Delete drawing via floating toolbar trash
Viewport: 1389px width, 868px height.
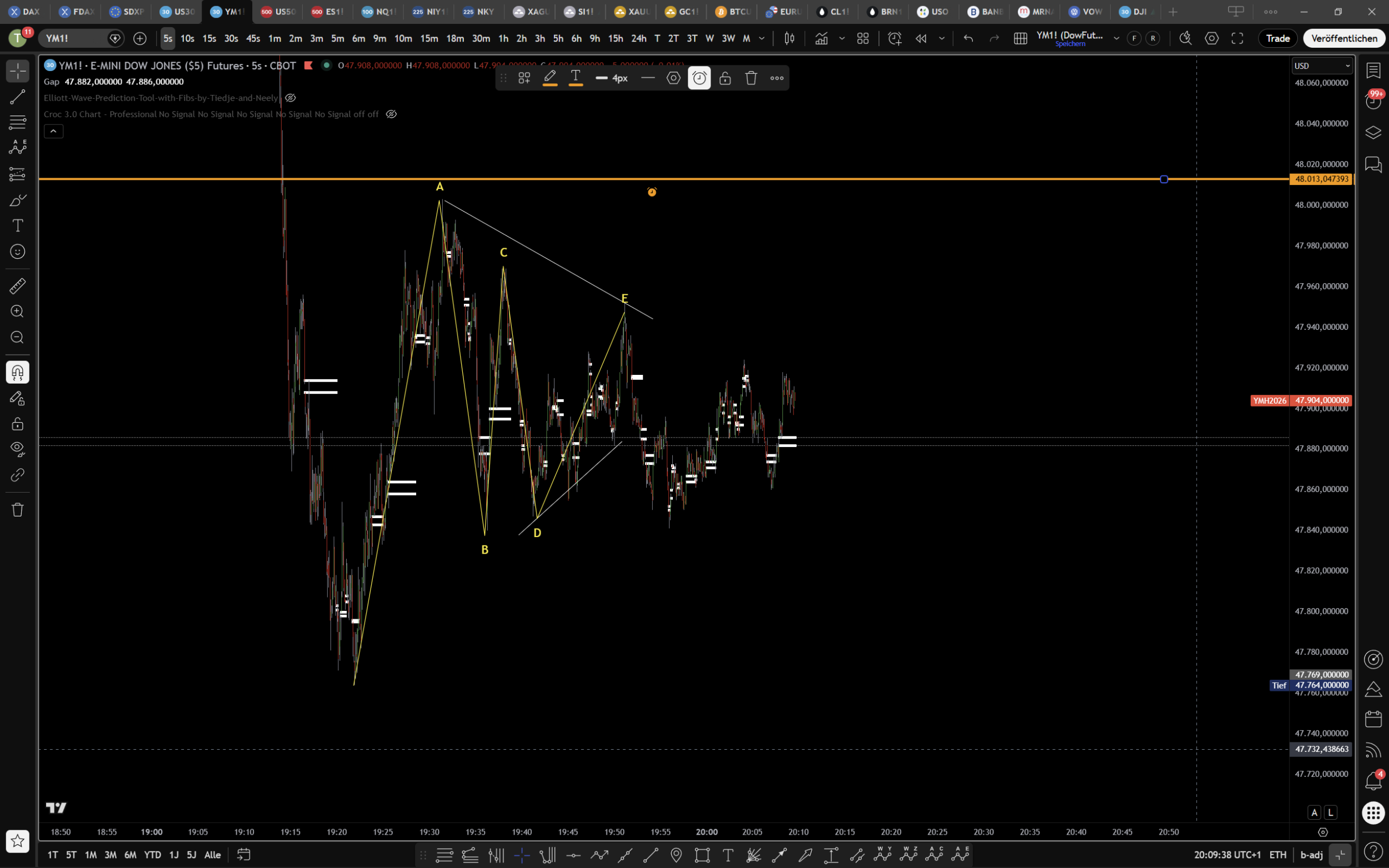pos(751,78)
